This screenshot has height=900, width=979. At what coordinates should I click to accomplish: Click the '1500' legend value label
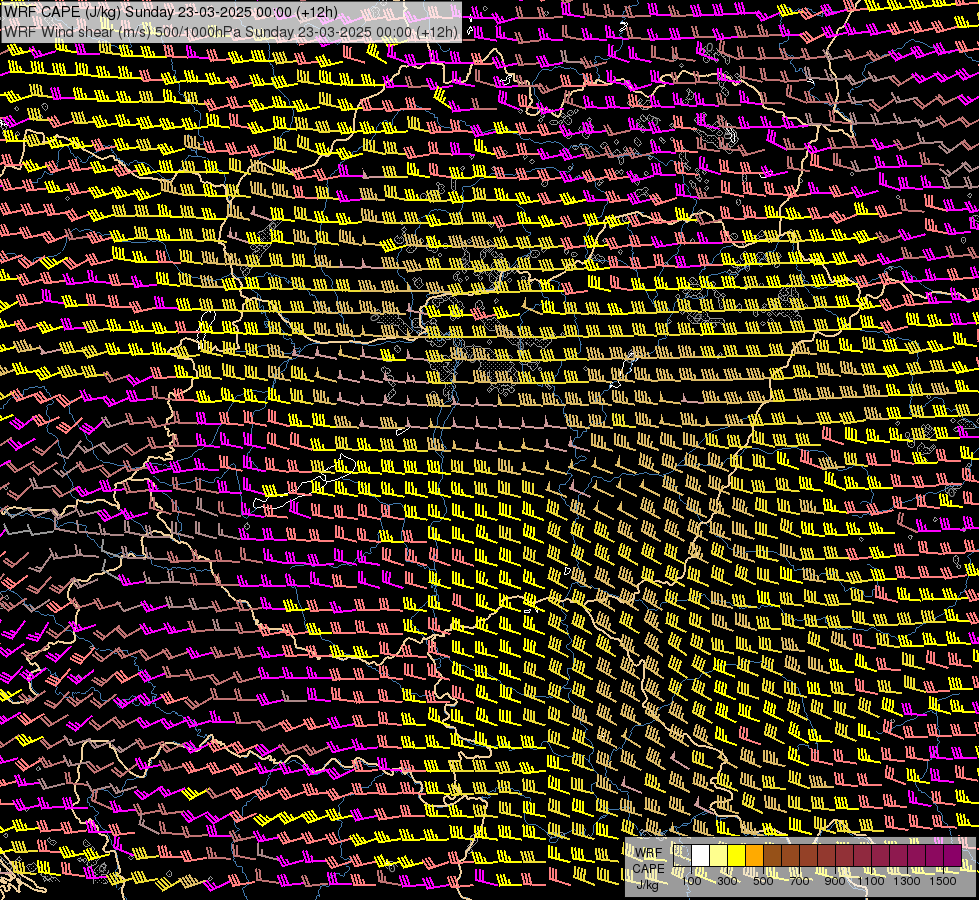click(943, 881)
